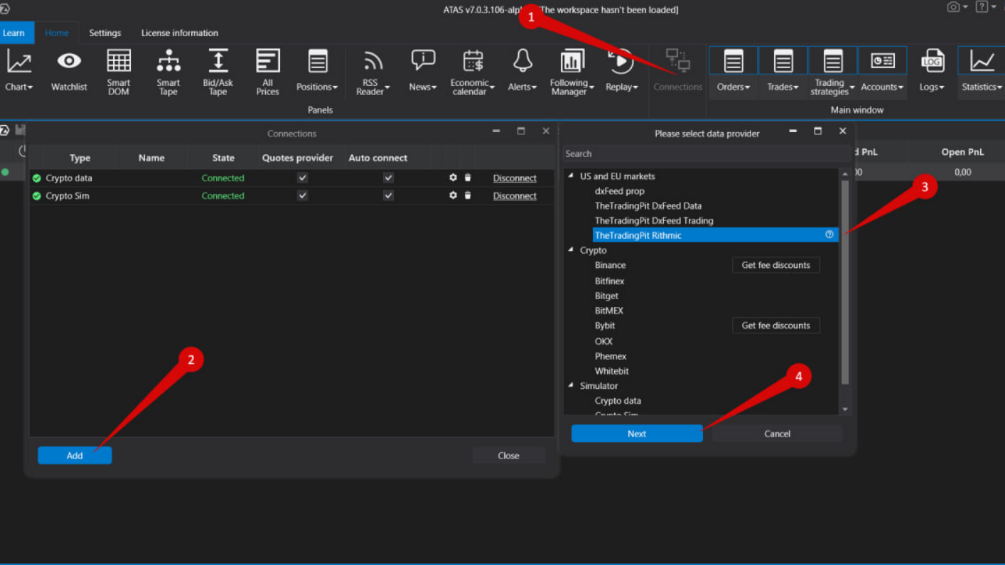Select Bitfinex provider

point(609,281)
